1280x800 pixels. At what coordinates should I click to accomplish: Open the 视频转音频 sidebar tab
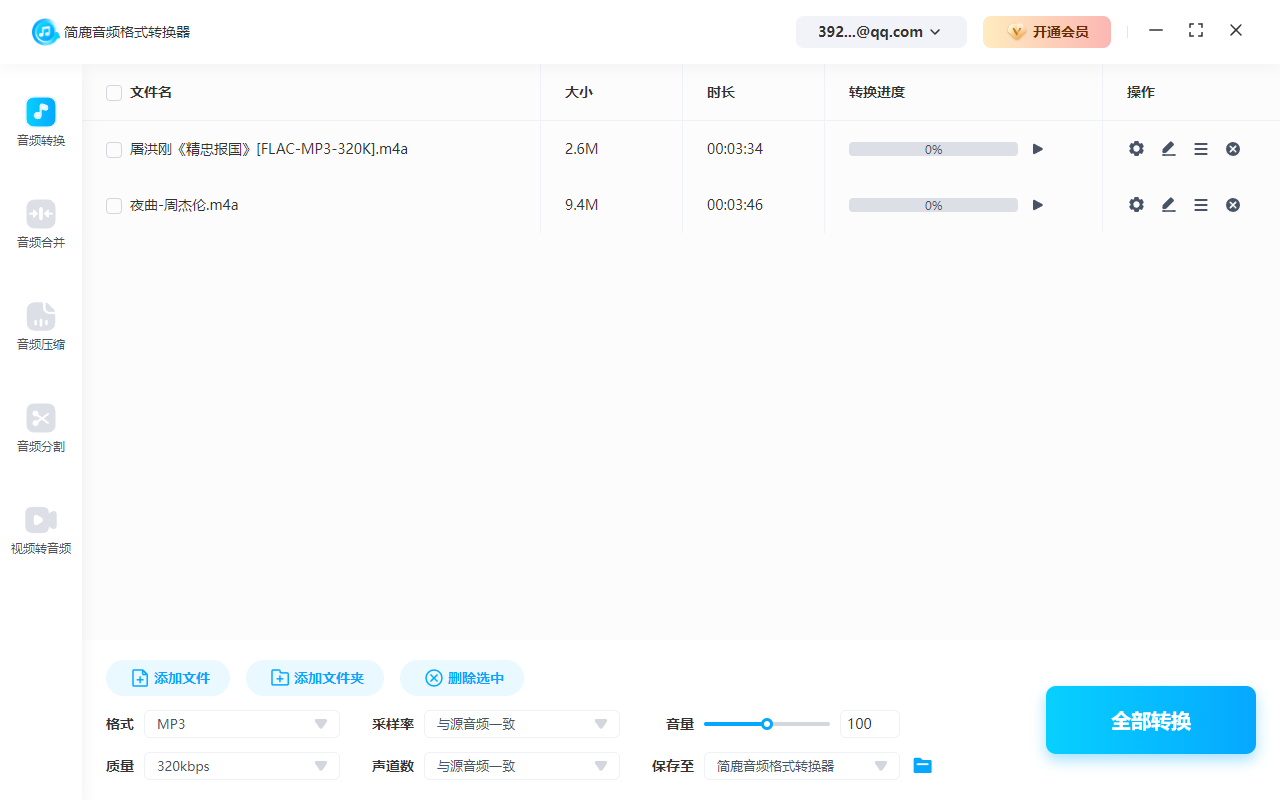point(41,530)
